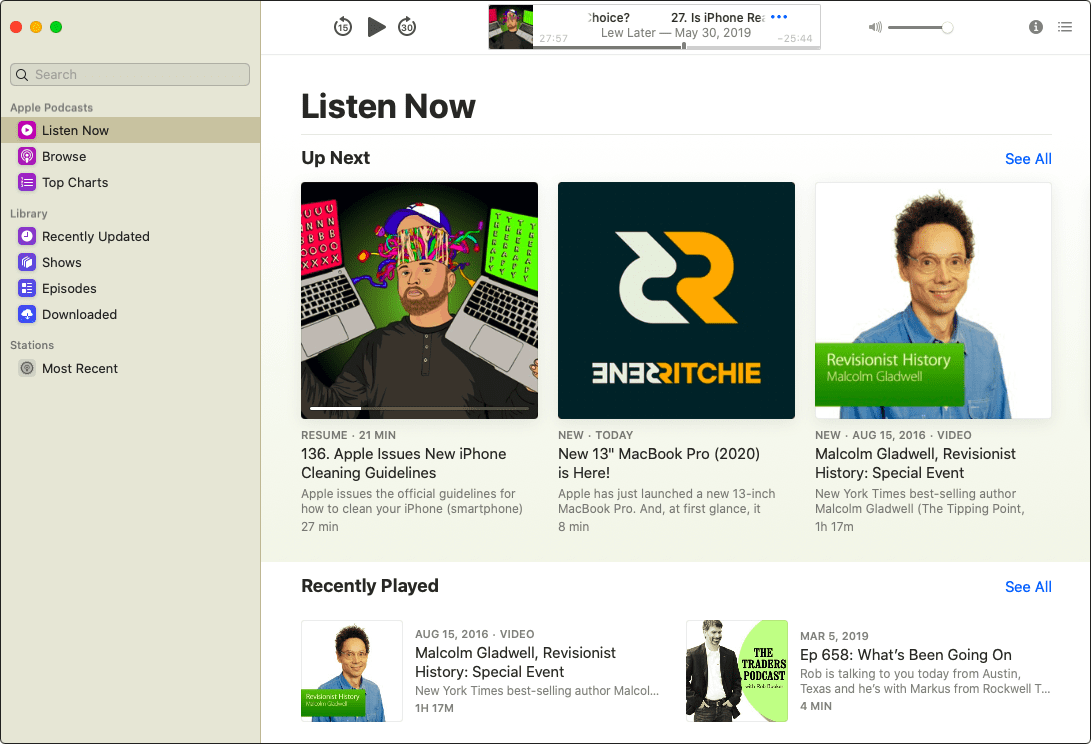Open the Lew Later episode artwork in Up Next
This screenshot has width=1091, height=744.
419,300
